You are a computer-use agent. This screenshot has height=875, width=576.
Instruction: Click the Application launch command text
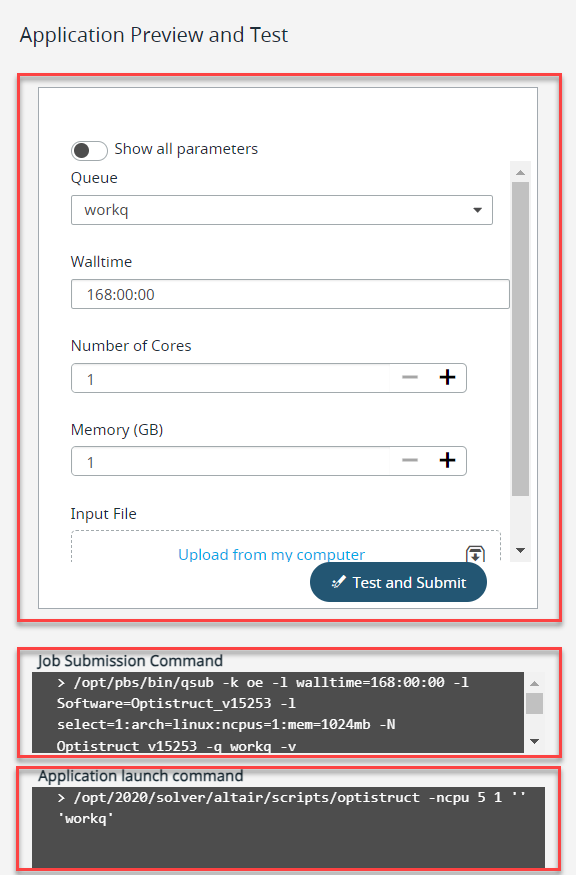click(x=291, y=807)
